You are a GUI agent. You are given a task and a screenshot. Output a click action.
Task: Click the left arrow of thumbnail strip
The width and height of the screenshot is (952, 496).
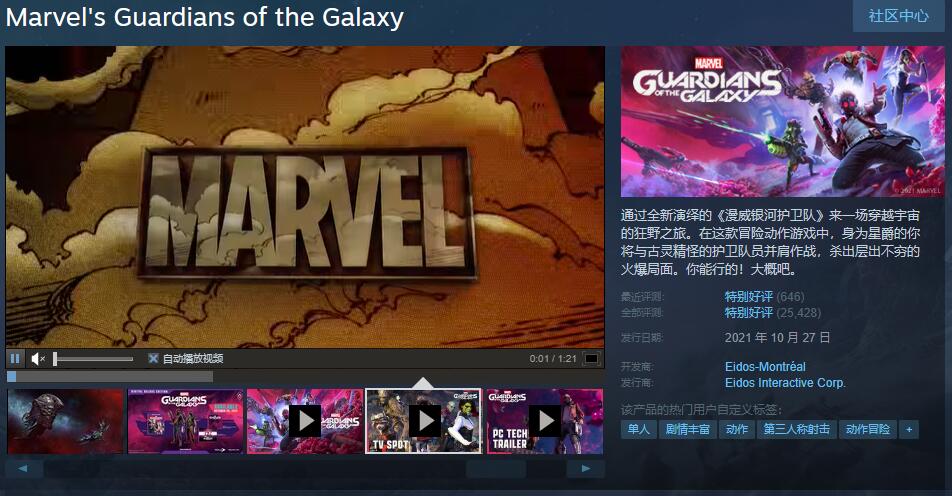point(23,469)
